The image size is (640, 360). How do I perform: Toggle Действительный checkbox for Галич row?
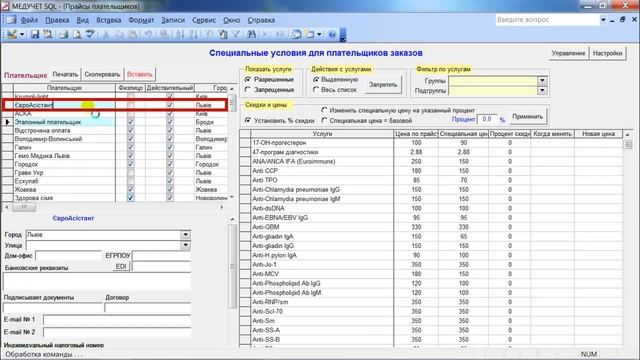[x=170, y=147]
